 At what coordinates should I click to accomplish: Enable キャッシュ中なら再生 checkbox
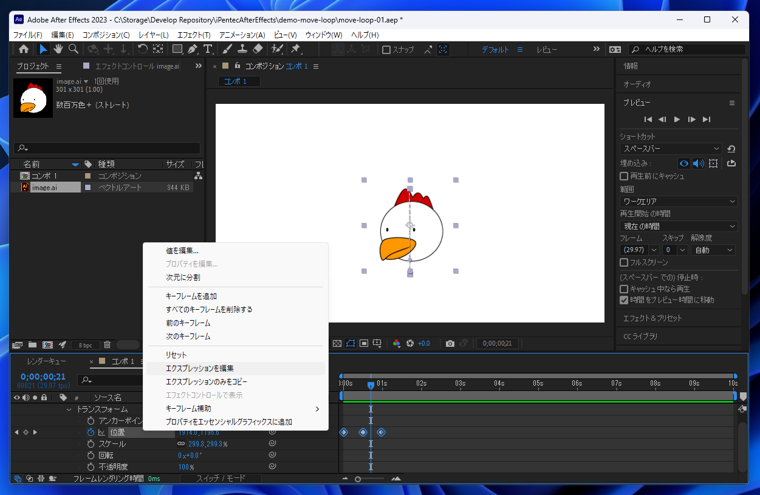tap(624, 288)
